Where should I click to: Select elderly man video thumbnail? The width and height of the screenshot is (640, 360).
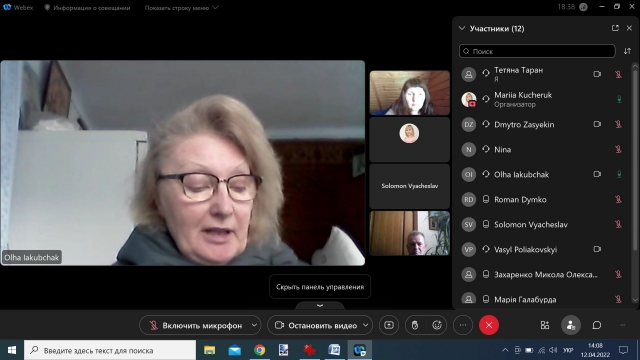[x=409, y=233]
